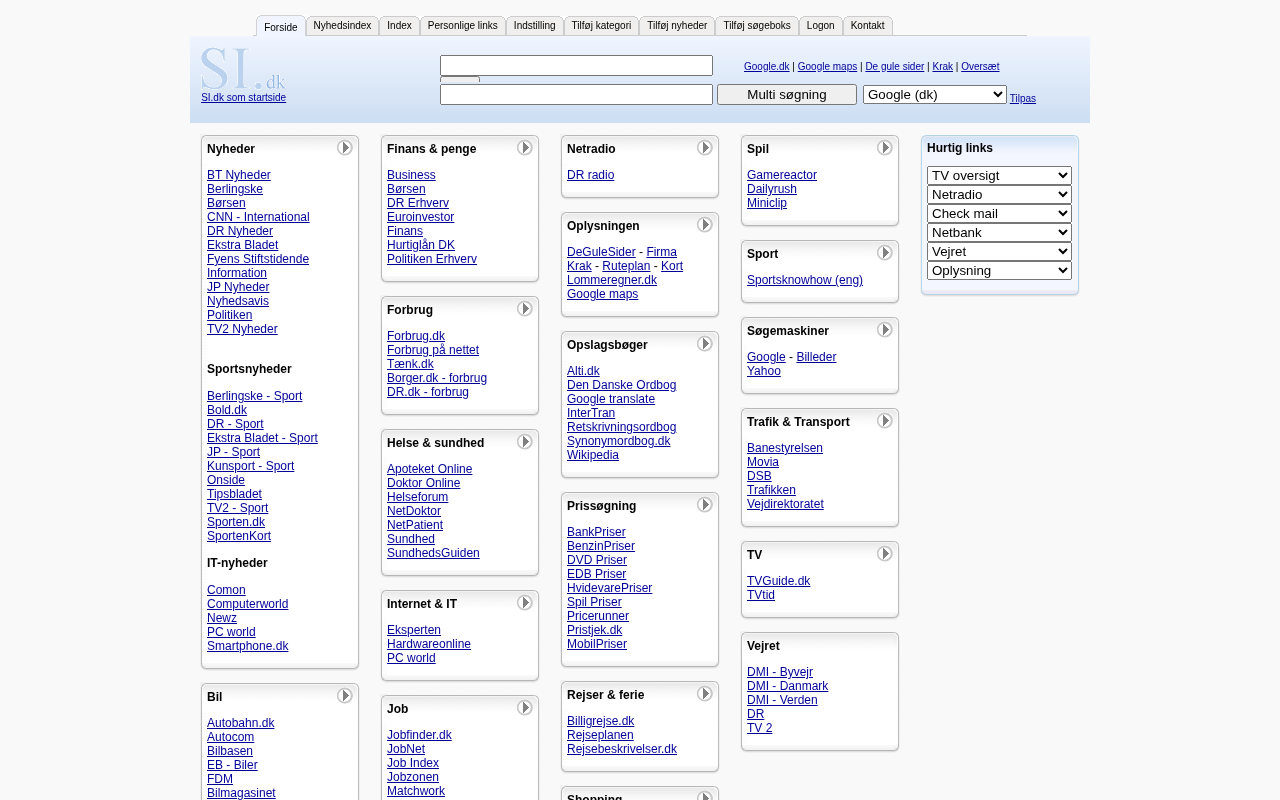Open the Netbank dropdown in Hurtig links
The width and height of the screenshot is (1280, 800).
coord(999,232)
